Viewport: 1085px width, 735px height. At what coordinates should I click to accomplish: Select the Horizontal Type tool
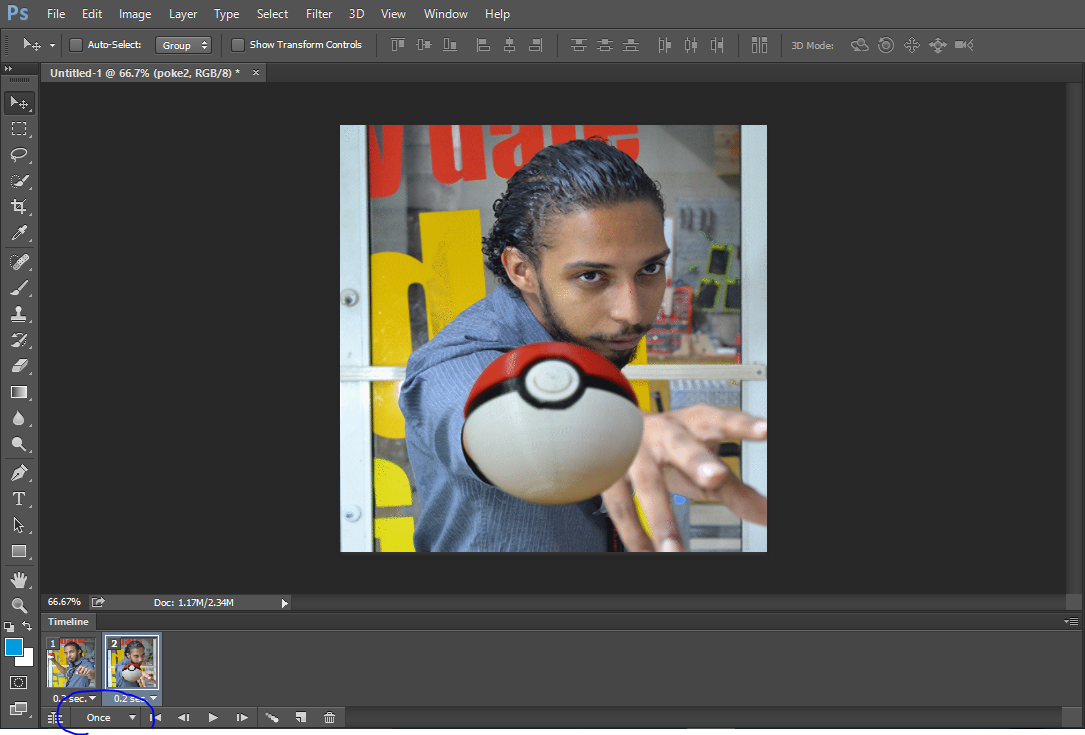tap(19, 499)
